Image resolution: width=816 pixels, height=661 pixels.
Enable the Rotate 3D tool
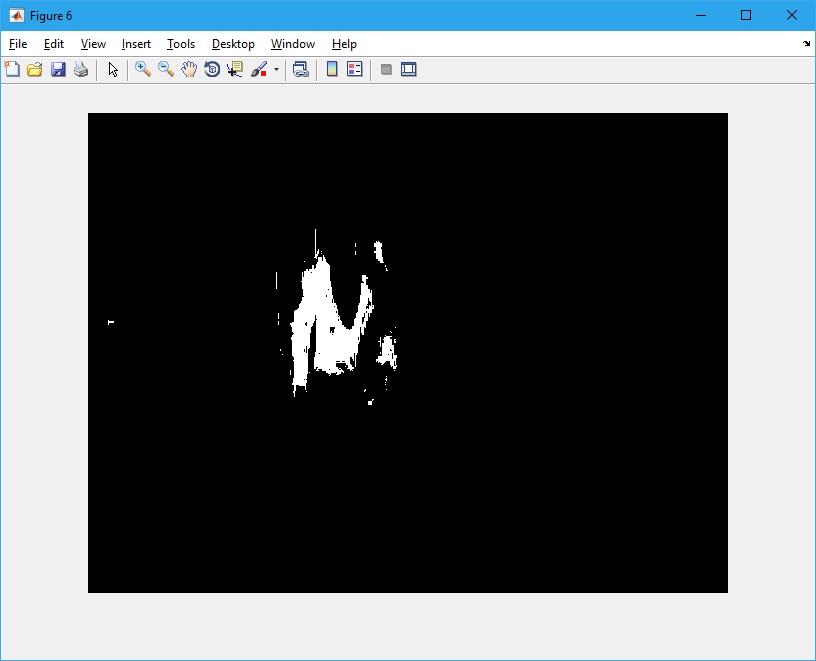[x=212, y=70]
